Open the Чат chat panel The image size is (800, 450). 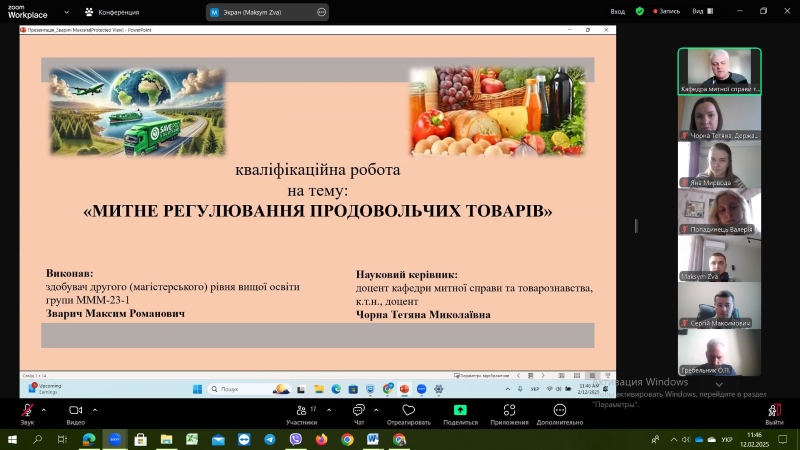point(359,414)
